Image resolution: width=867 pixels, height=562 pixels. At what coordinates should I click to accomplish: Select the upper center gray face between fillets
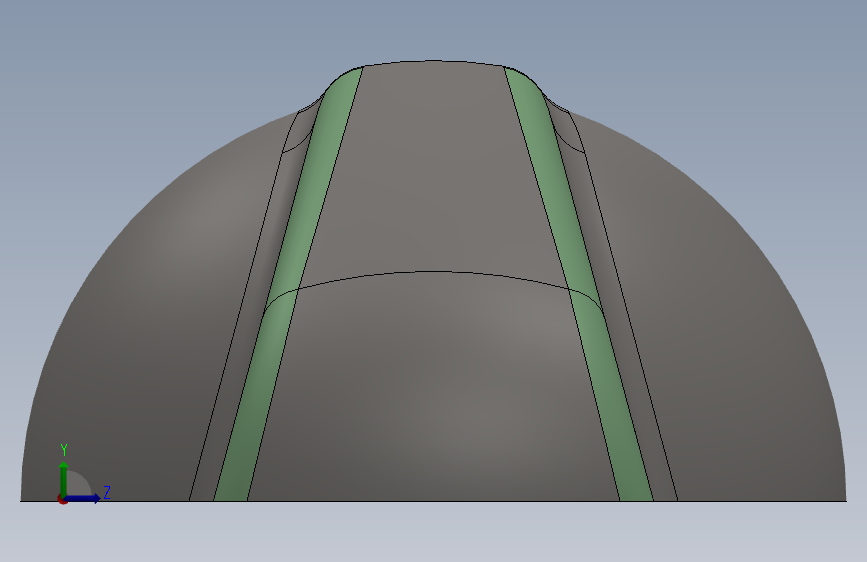pyautogui.click(x=433, y=171)
